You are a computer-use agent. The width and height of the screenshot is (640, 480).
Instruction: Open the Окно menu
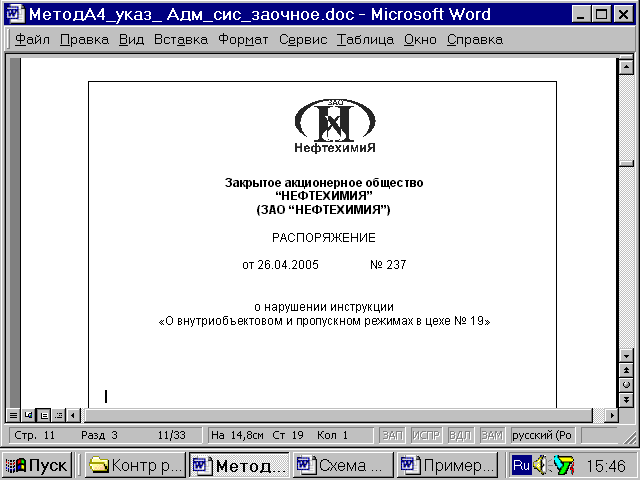click(420, 40)
